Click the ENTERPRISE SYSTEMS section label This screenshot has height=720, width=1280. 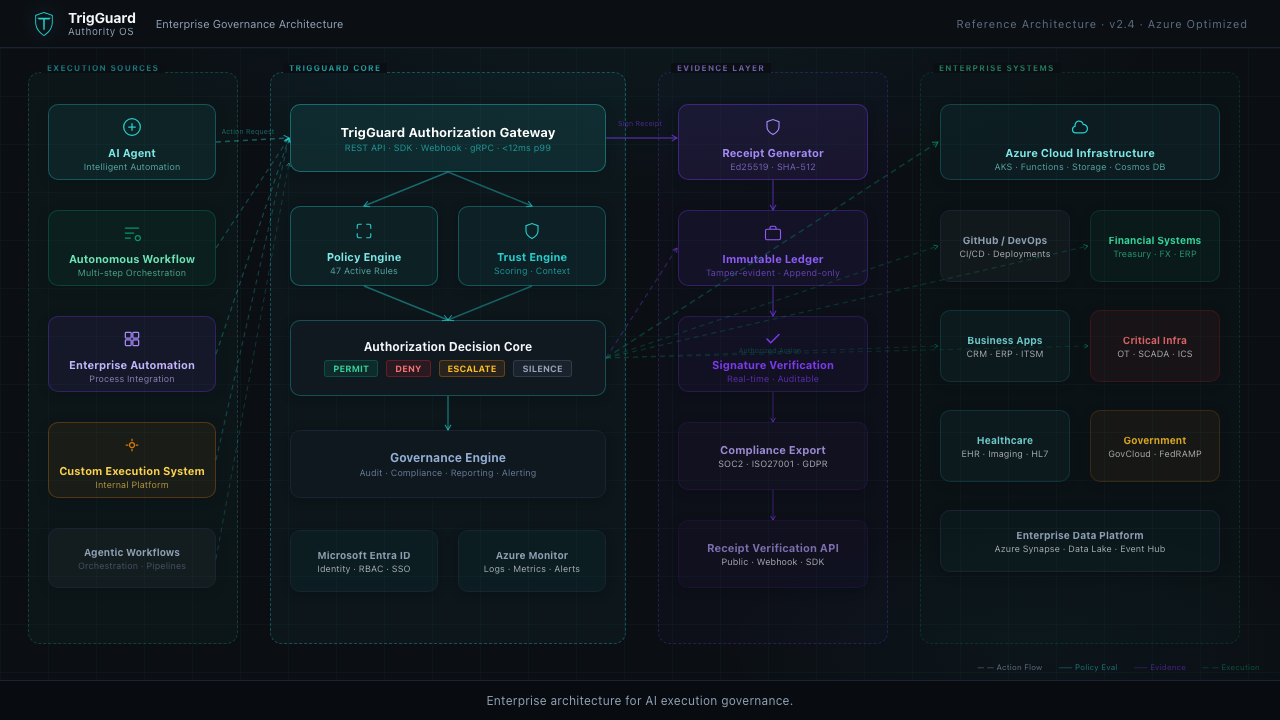996,68
